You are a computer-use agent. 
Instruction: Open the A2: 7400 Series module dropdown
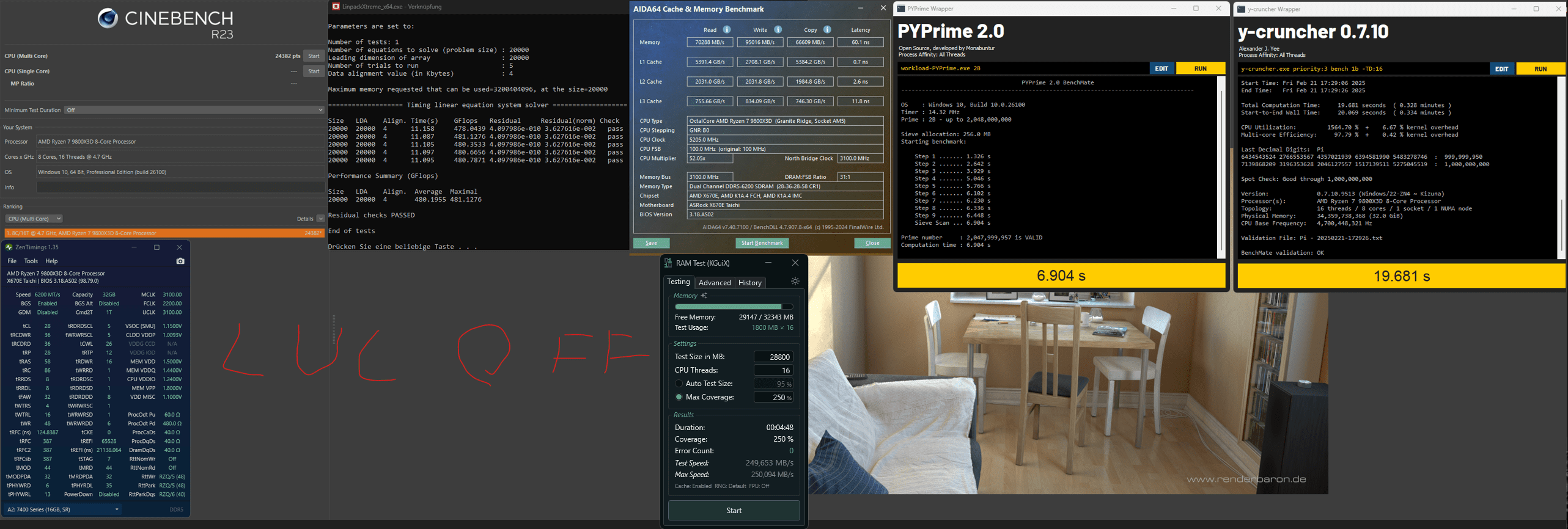coord(62,509)
